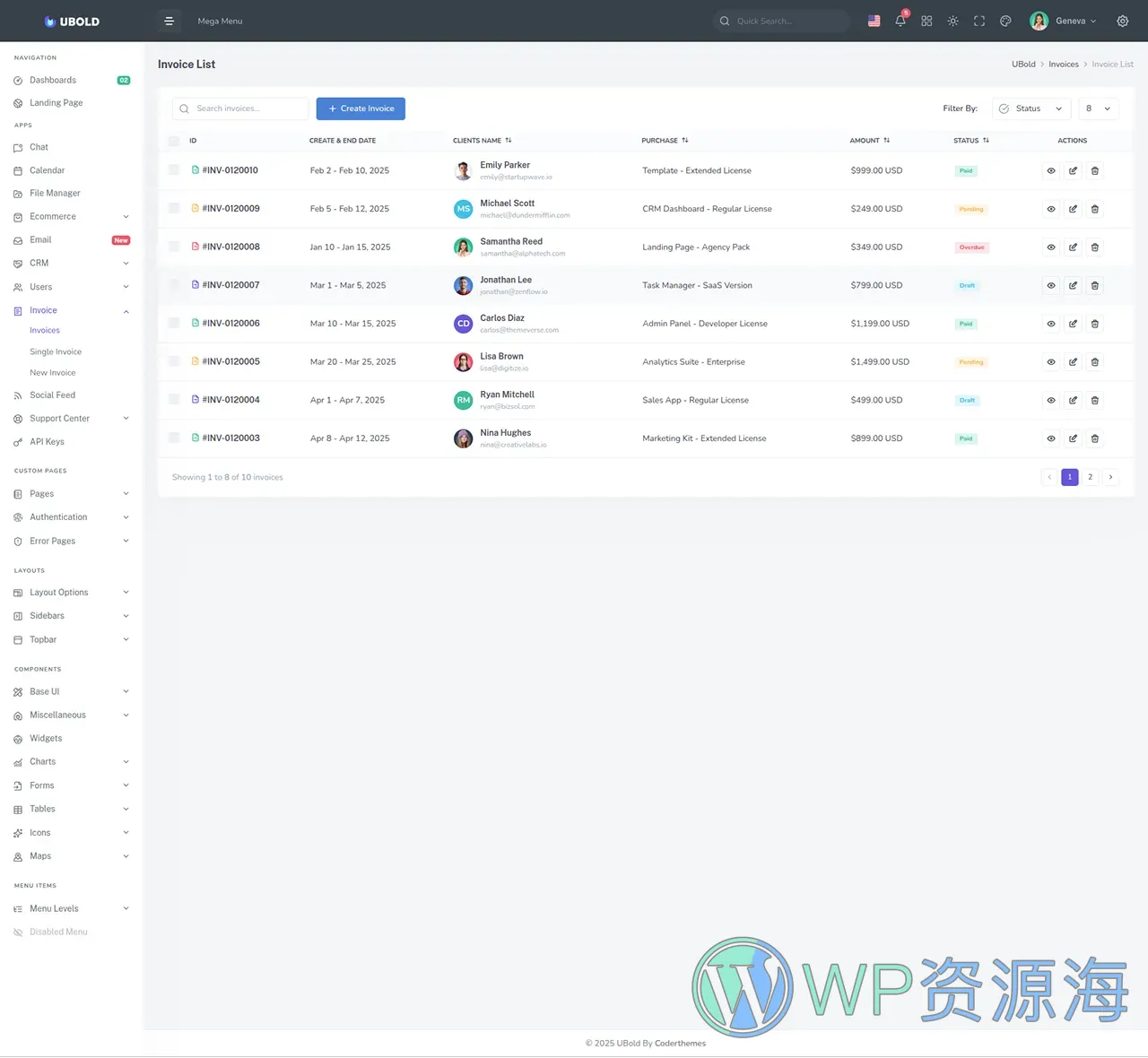View invoice #INV-0120005 with eye icon
This screenshot has width=1148, height=1058.
tap(1050, 361)
